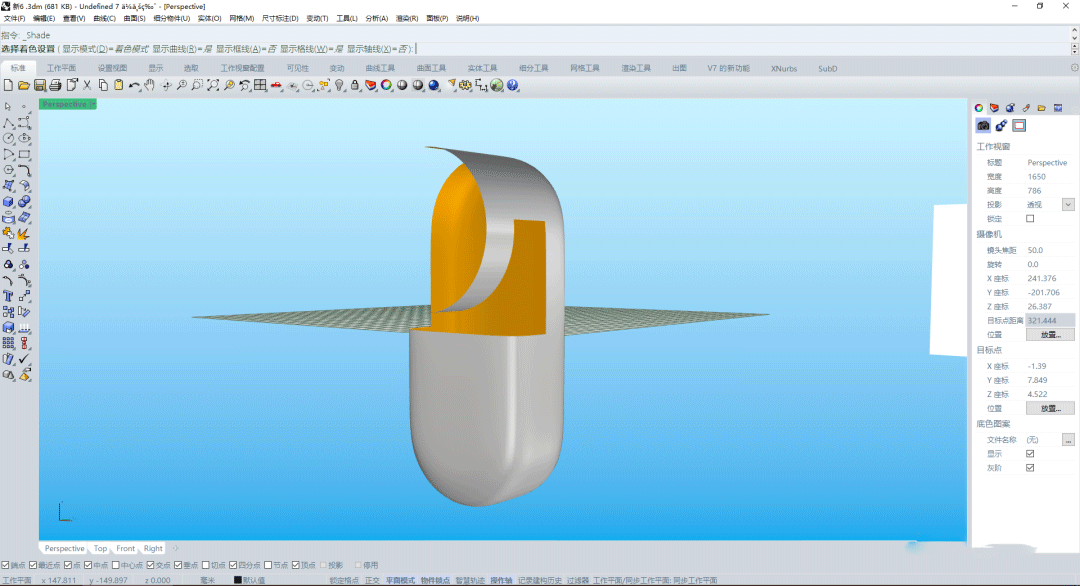Click the camera 放置... button
1080x586 pixels.
(1050, 335)
